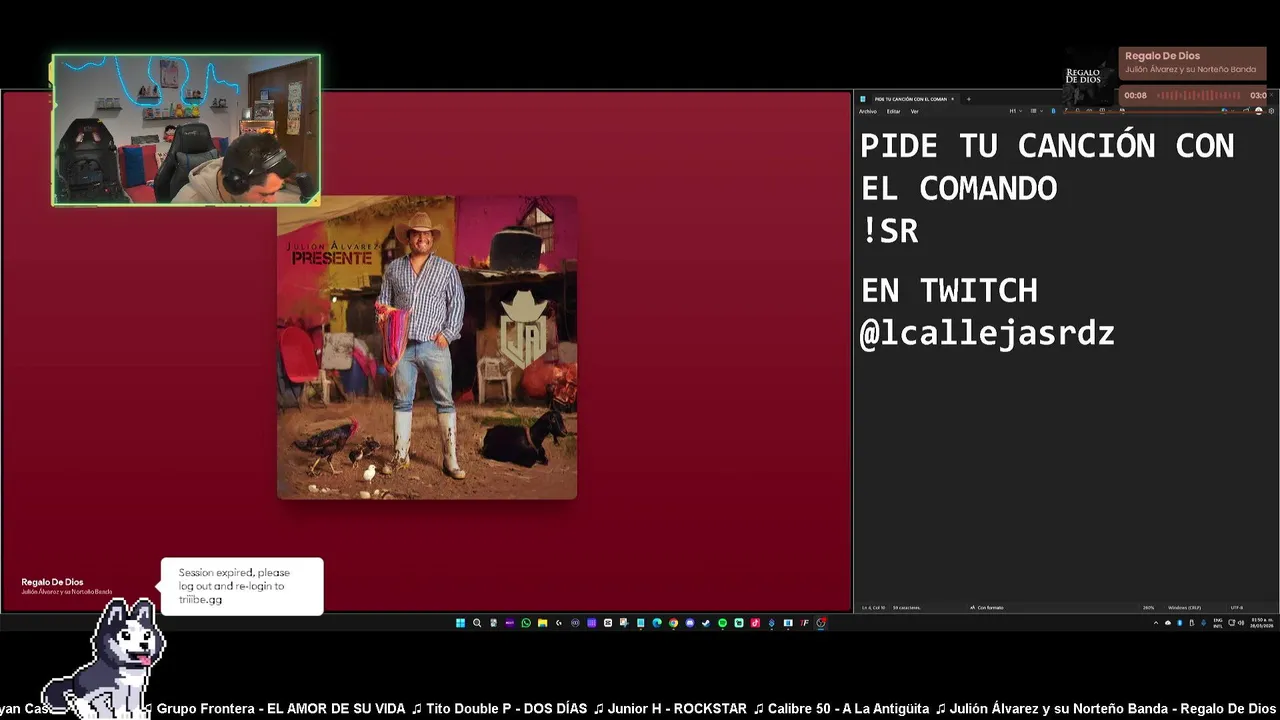Open Windows taskbar search
Screen dimensions: 1280x720
tap(477, 623)
